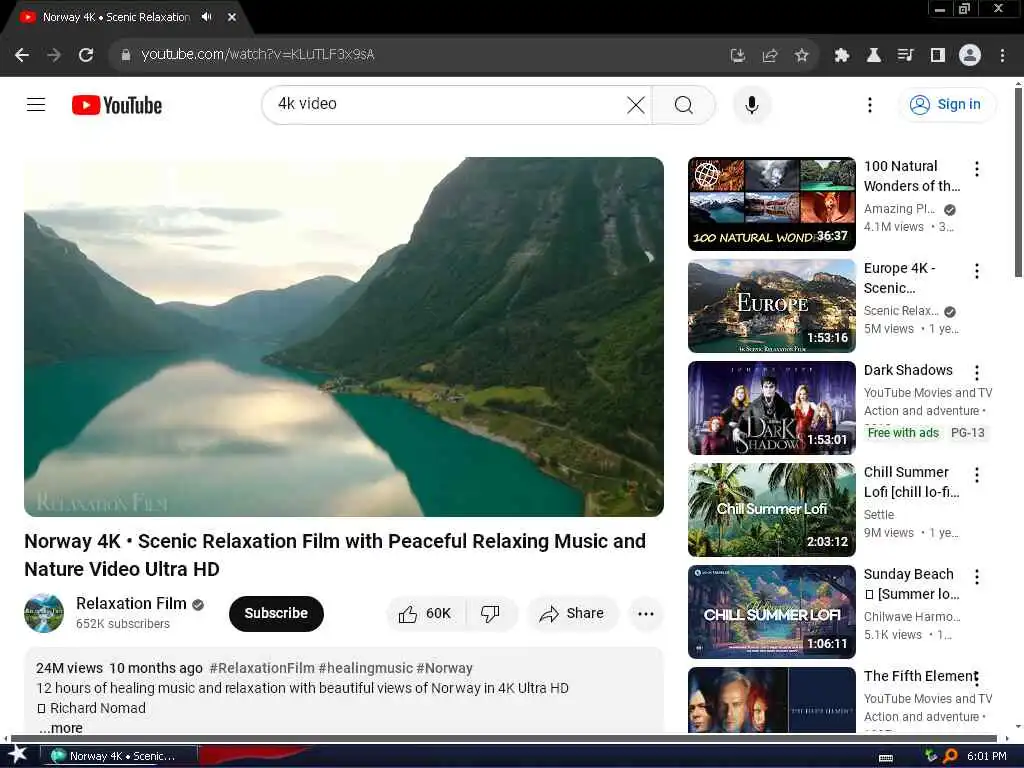
Task: Install app via address bar download icon
Action: (737, 55)
